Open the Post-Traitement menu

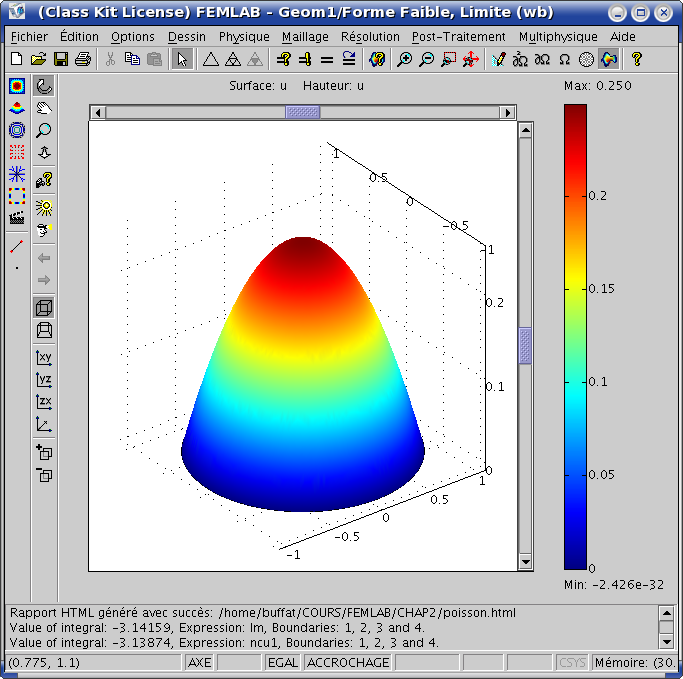[460, 36]
